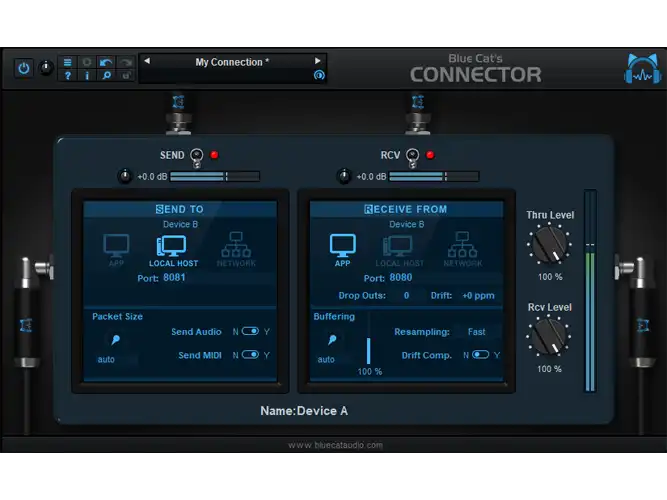The image size is (667, 500).
Task: Click the SEND level meter bar
Action: pos(215,177)
